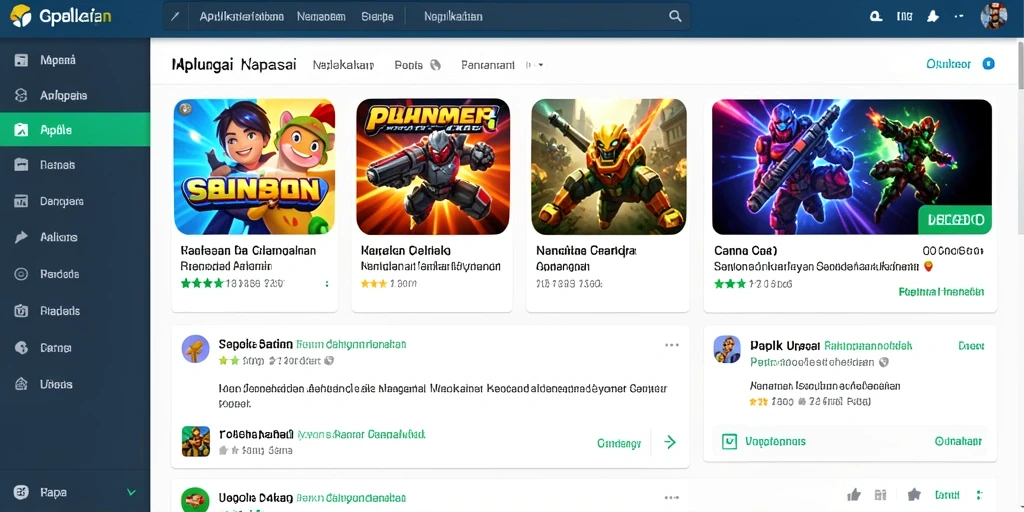Click the star icon at the bottom right
Screen dimensions: 1024x512
click(x=914, y=494)
